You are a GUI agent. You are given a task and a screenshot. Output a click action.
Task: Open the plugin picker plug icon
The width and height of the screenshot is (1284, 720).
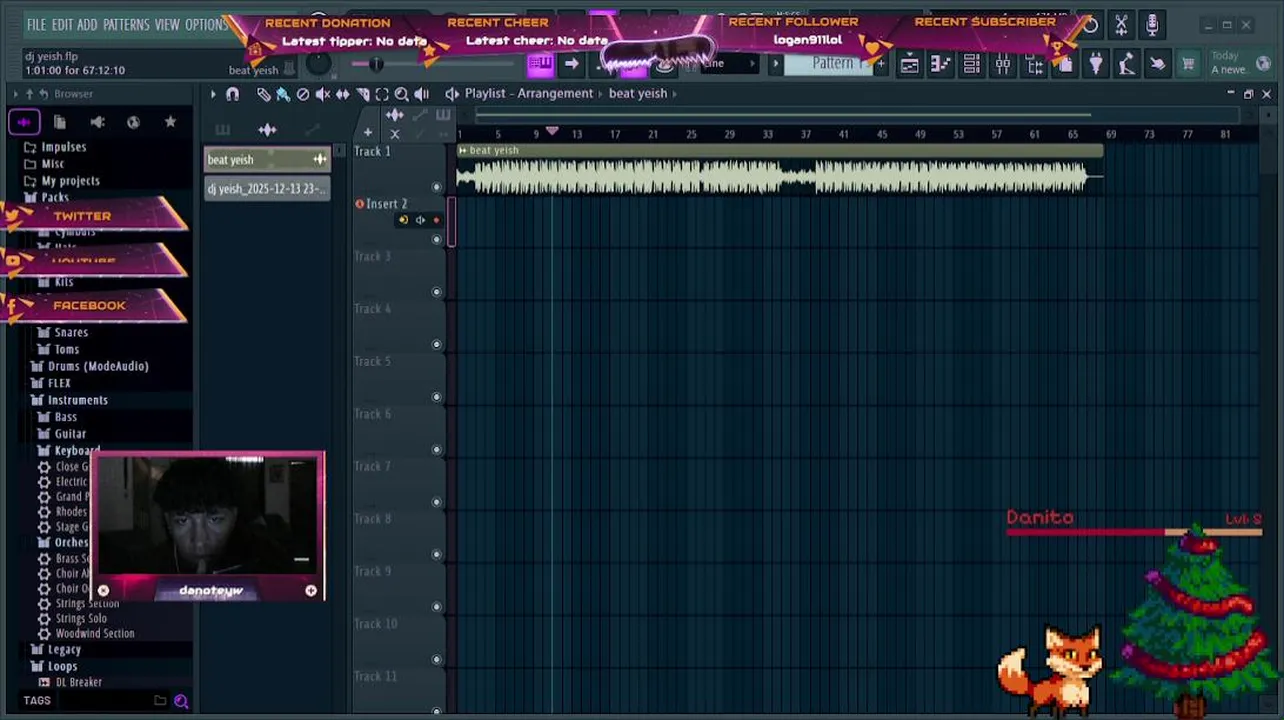click(1096, 65)
